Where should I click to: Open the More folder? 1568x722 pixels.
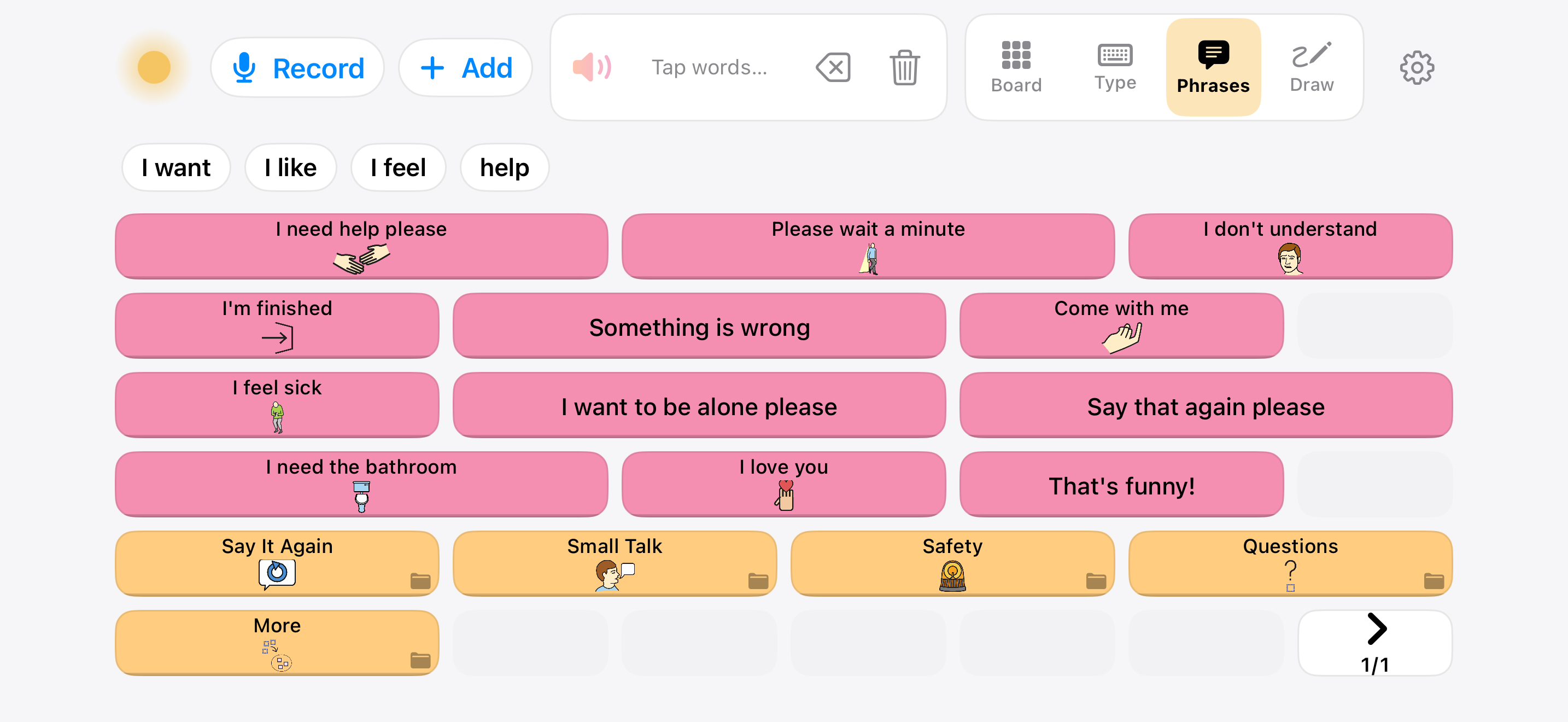(x=277, y=643)
